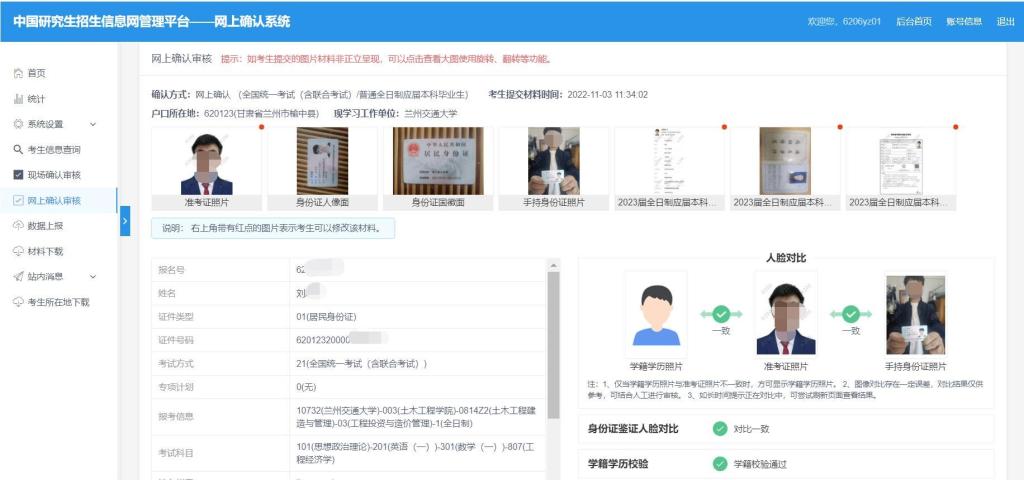Click the gear icon beside 系统设置
This screenshot has height=480, width=1024.
click(18, 124)
